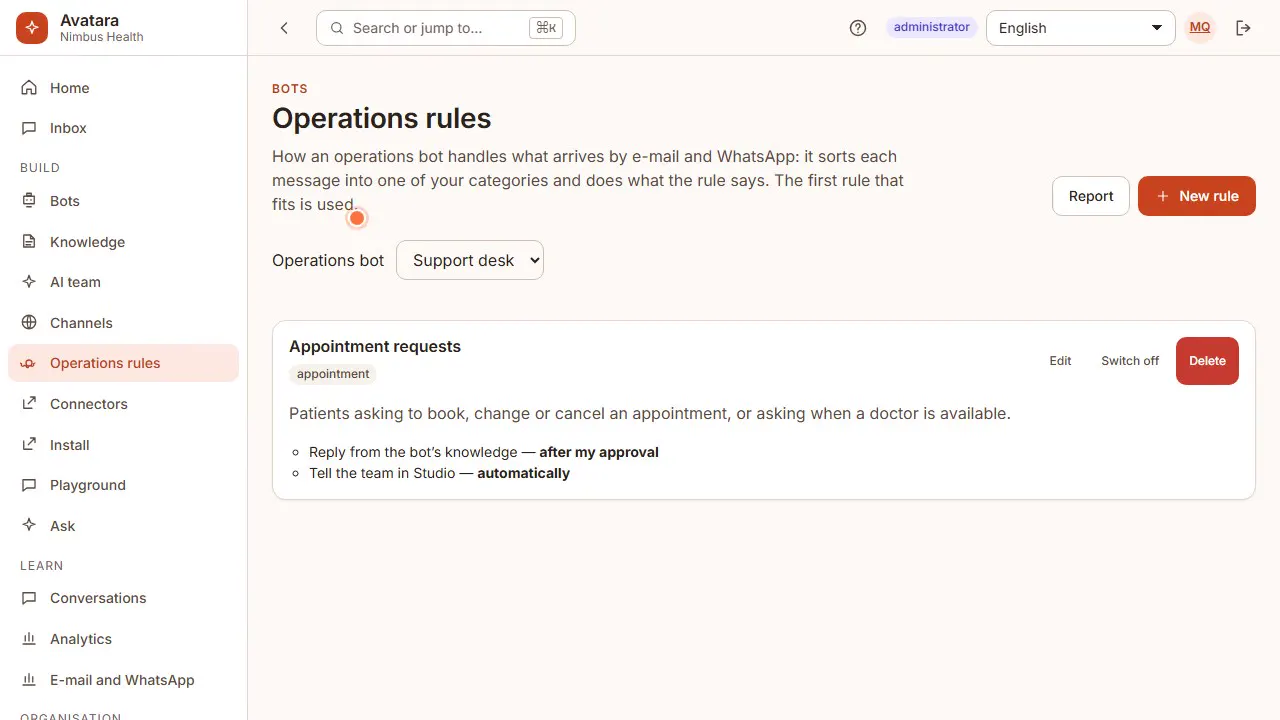This screenshot has height=720, width=1280.
Task: Click 'Tell the team in Studio' action line
Action: click(x=439, y=473)
